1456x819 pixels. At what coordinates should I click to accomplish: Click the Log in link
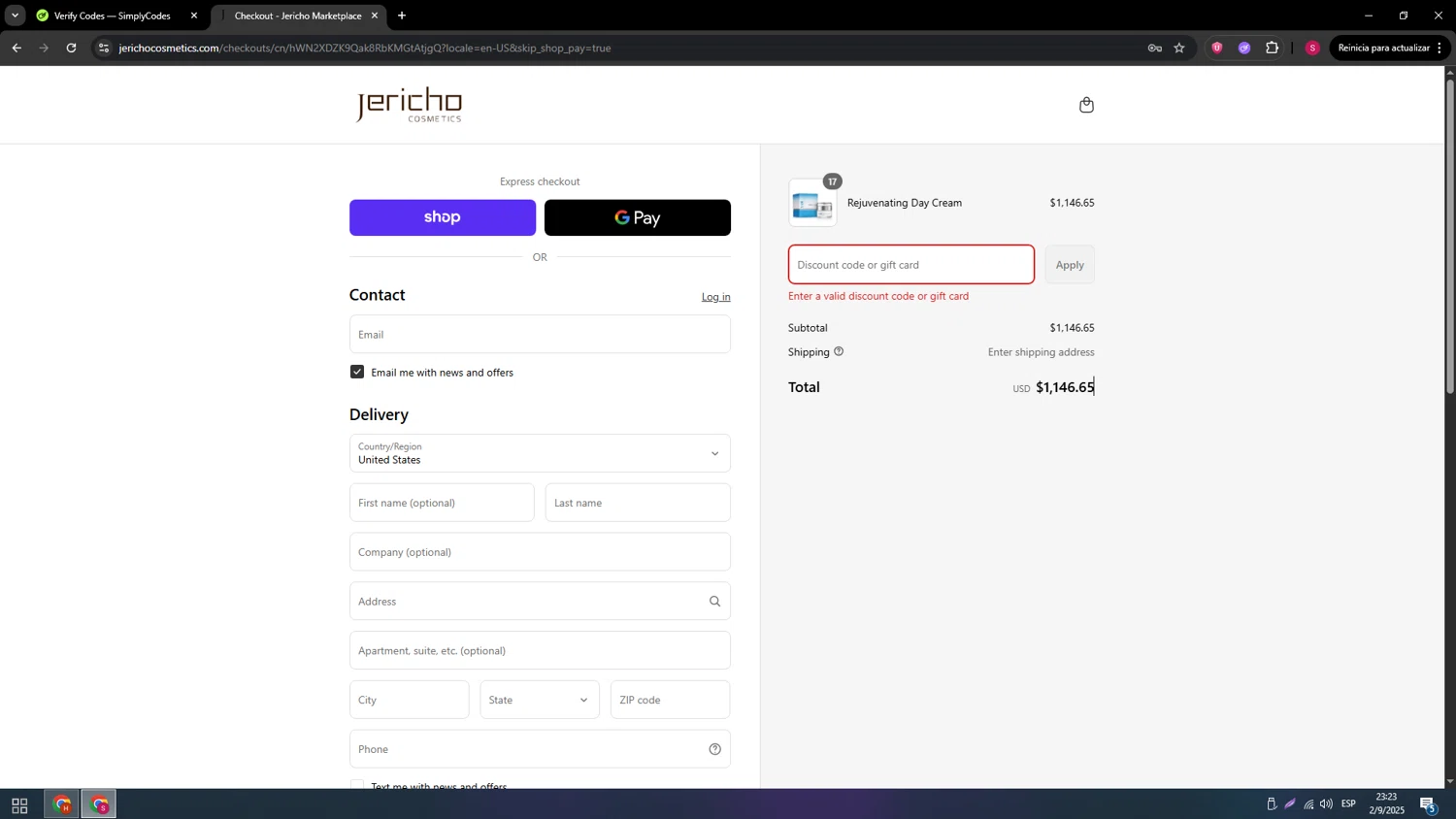(x=716, y=297)
